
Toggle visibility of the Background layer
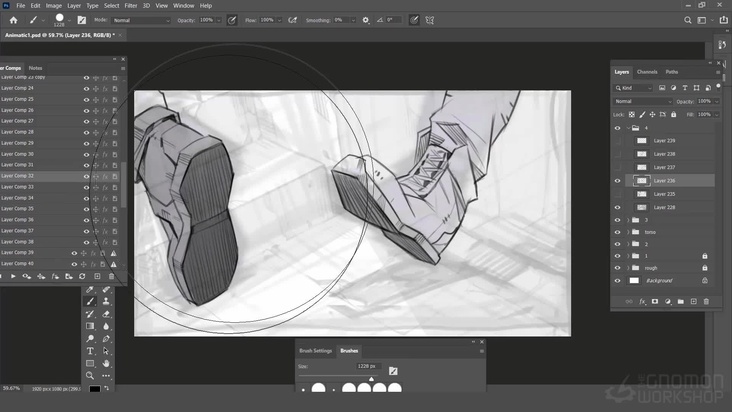(x=618, y=281)
